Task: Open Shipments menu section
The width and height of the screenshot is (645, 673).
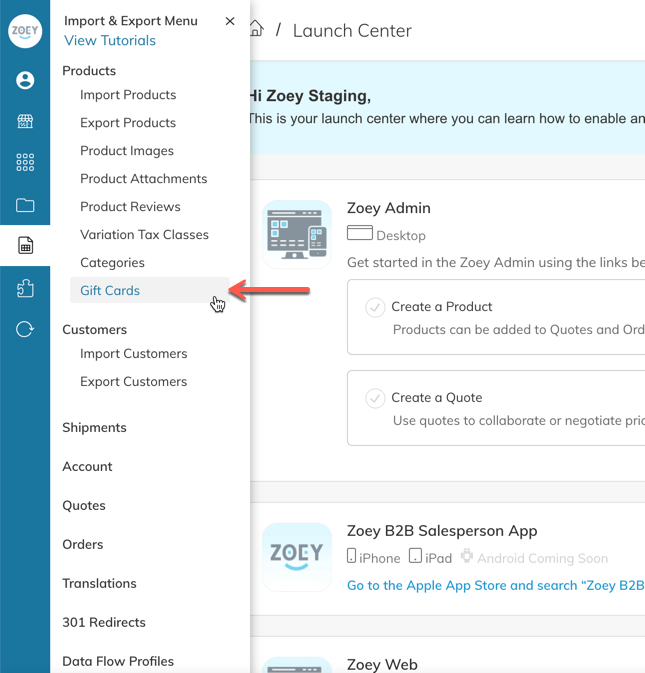Action: 94,427
